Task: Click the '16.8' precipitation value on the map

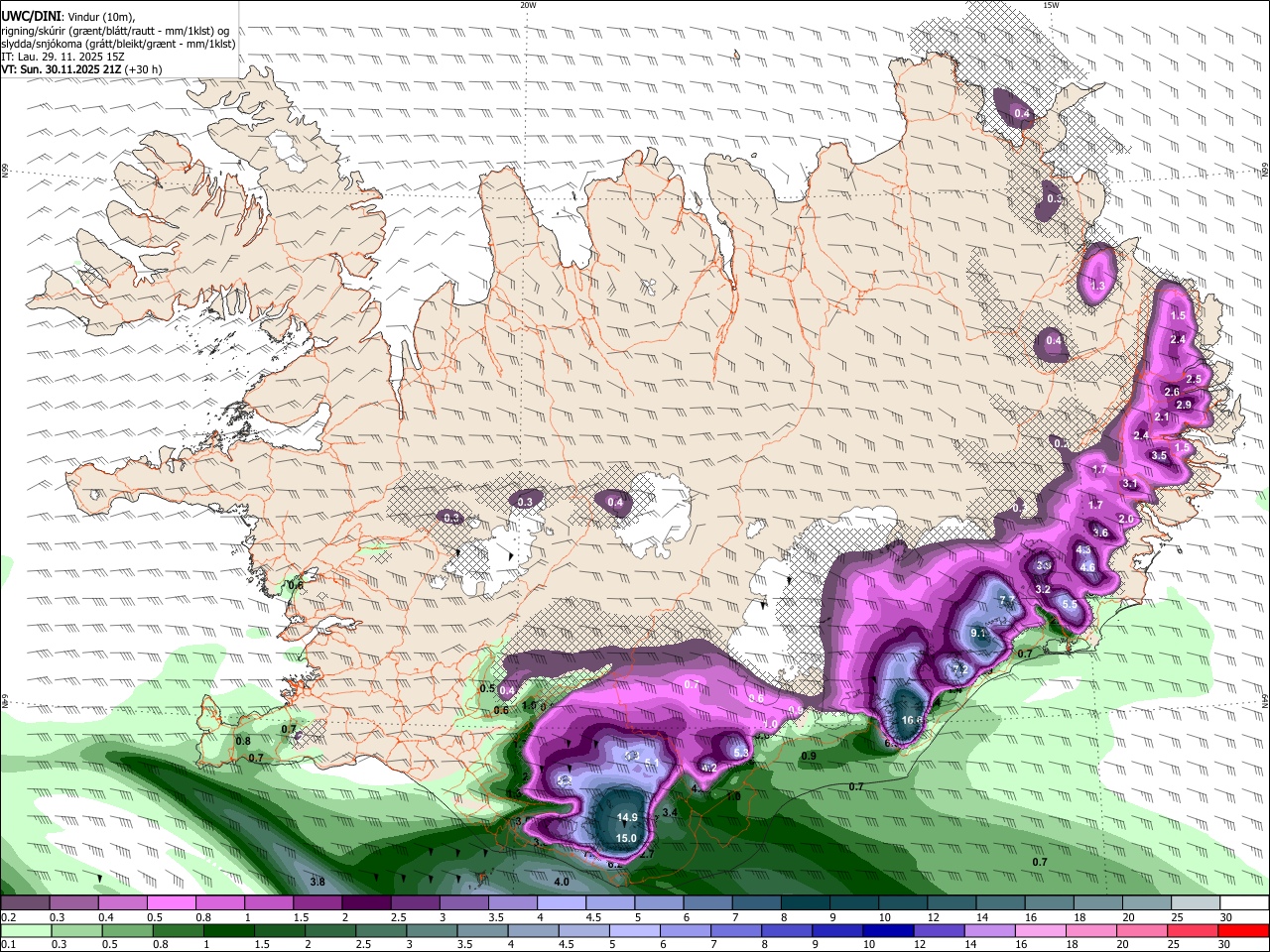Action: pos(912,720)
